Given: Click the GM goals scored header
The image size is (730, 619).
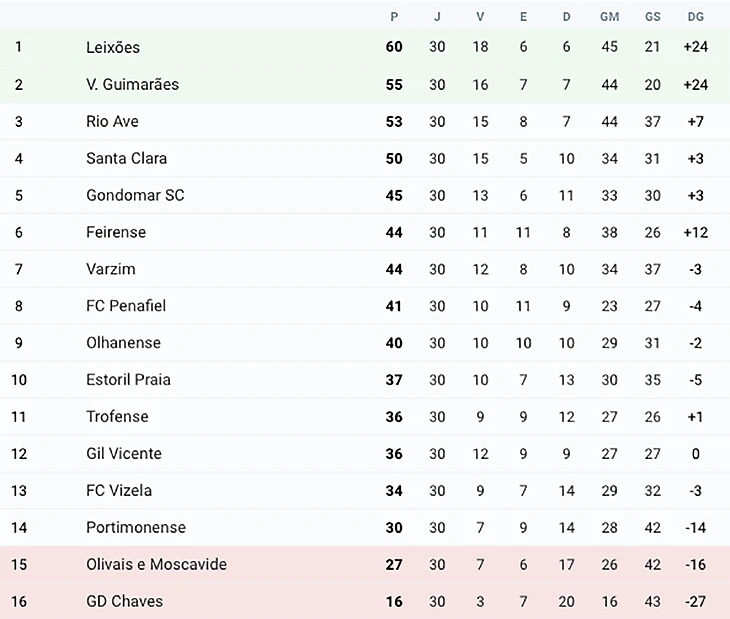Looking at the screenshot, I should [x=609, y=16].
